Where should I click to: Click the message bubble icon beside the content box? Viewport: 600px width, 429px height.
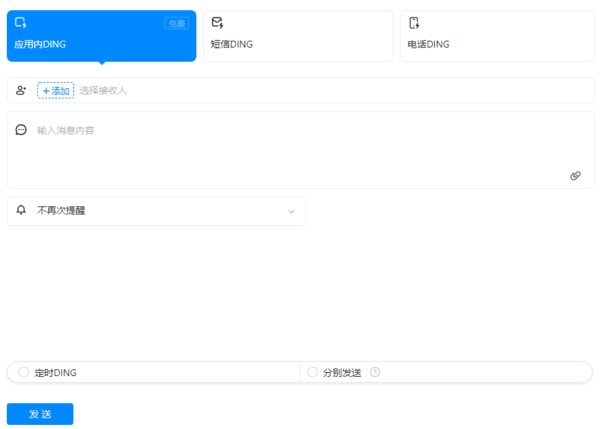[21, 130]
